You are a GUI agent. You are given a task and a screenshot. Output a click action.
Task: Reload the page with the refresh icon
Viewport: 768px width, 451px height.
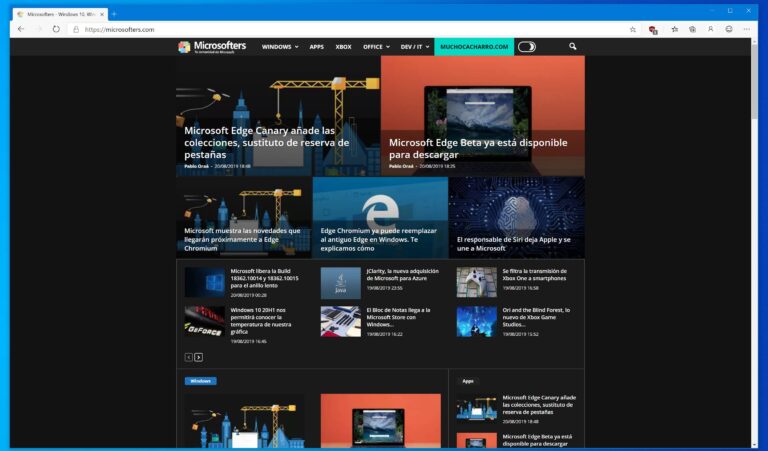56,29
